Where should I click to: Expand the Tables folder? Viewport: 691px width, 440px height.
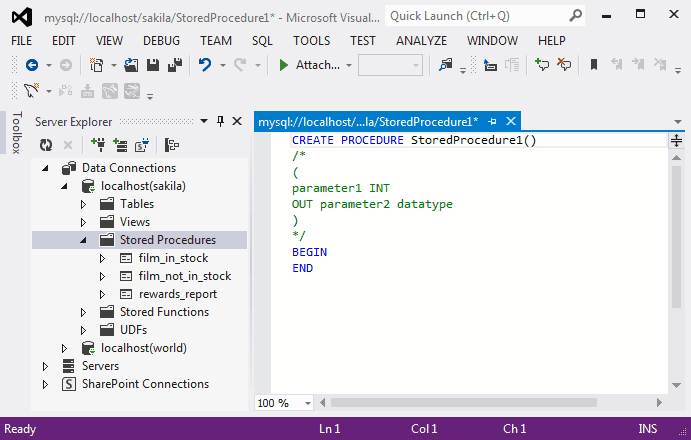click(83, 204)
